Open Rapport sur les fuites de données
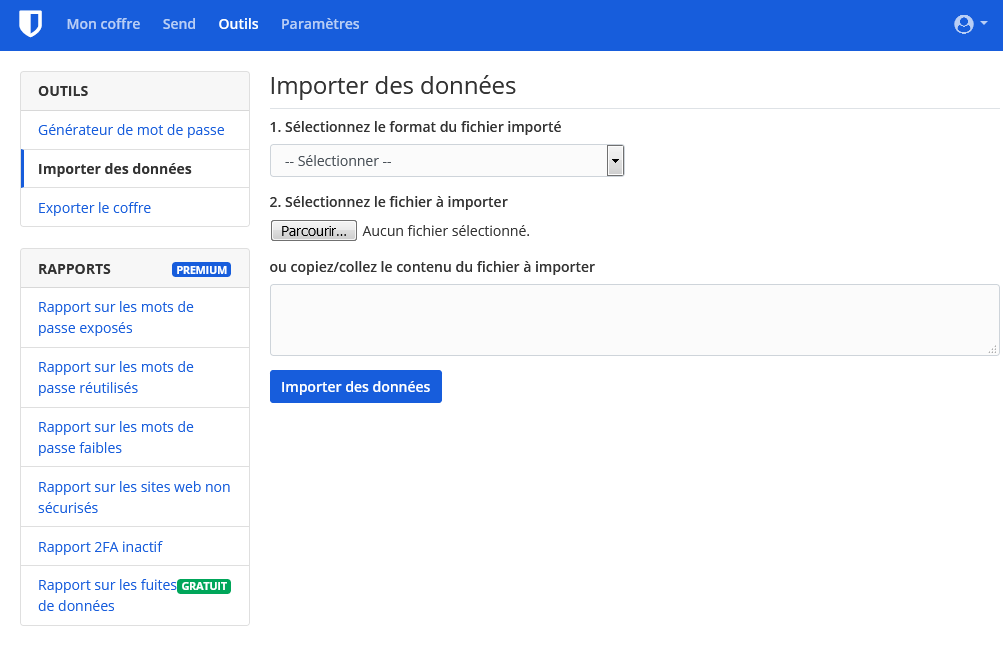The width and height of the screenshot is (1003, 661). [106, 595]
